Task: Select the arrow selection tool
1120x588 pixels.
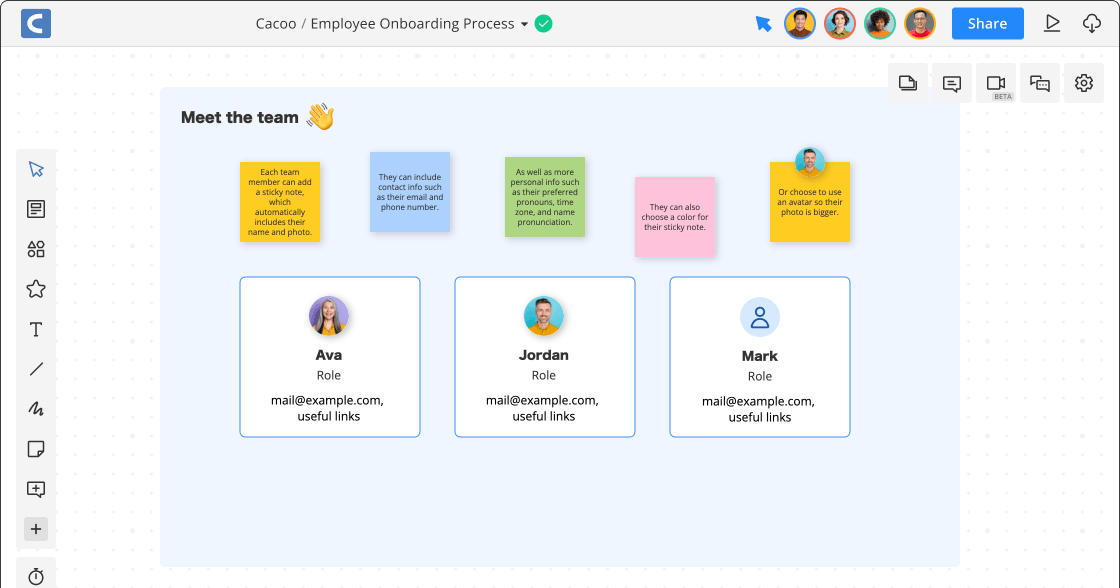Action: pos(36,168)
